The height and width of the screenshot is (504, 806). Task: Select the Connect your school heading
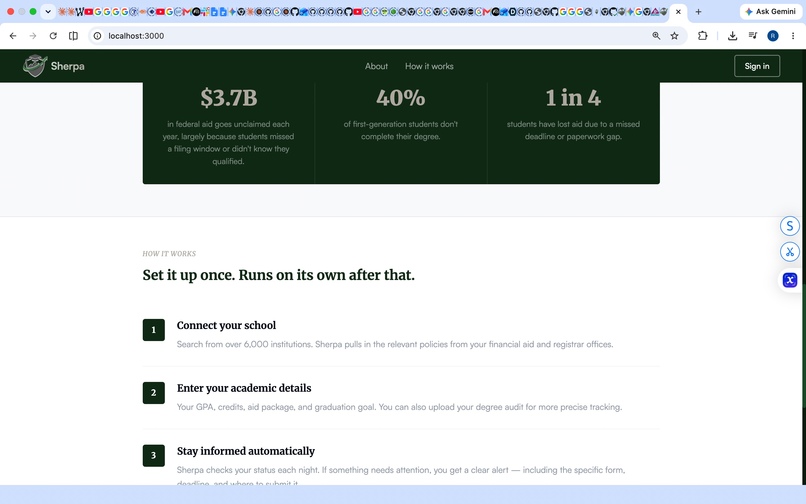tap(226, 325)
